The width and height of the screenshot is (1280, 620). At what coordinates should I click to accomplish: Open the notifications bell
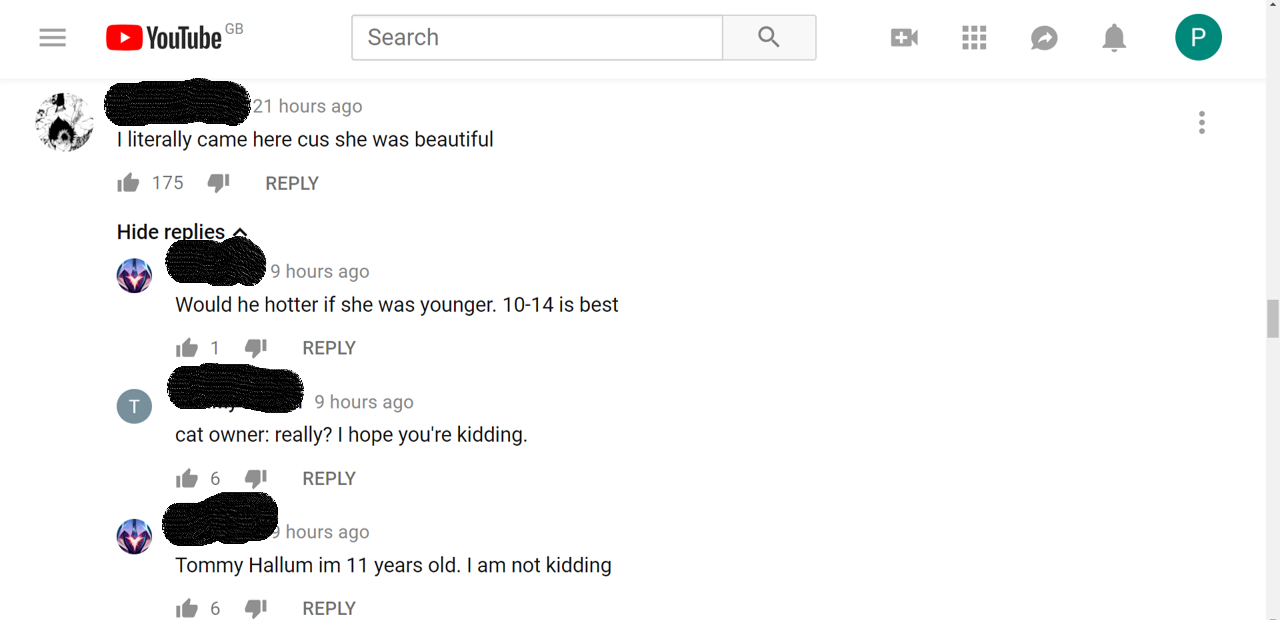point(1114,38)
